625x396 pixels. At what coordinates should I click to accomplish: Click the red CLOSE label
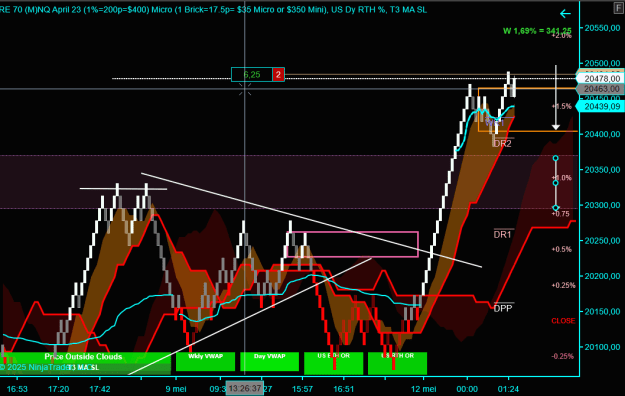[563, 321]
